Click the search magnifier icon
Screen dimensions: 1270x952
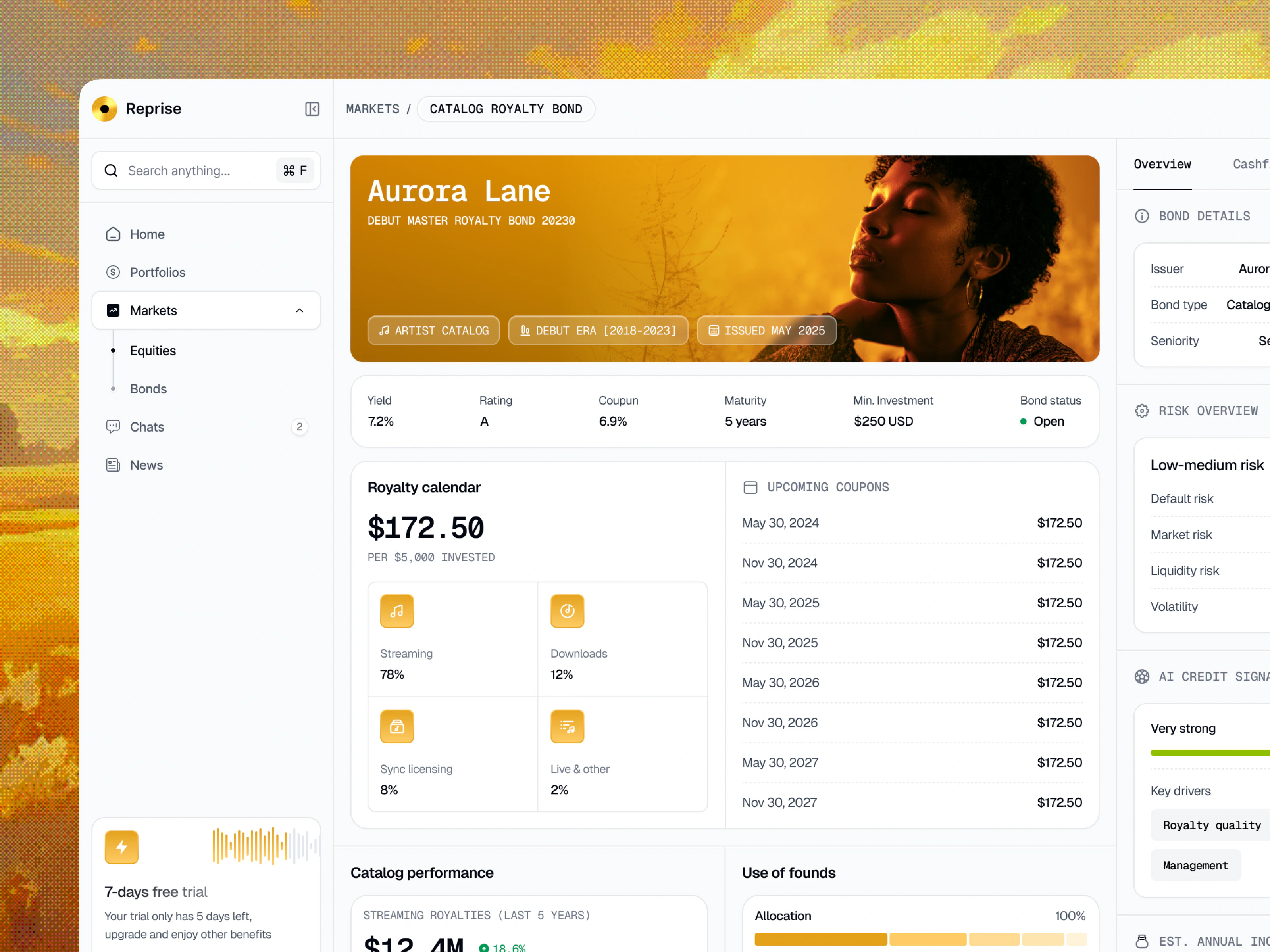coord(112,171)
